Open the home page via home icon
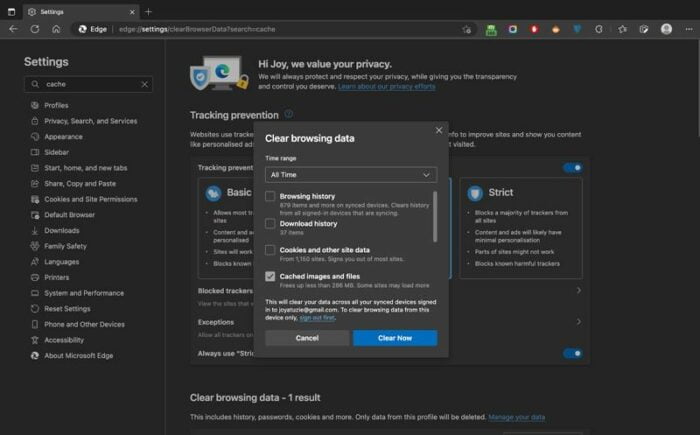Image resolution: width=700 pixels, height=435 pixels. click(56, 29)
